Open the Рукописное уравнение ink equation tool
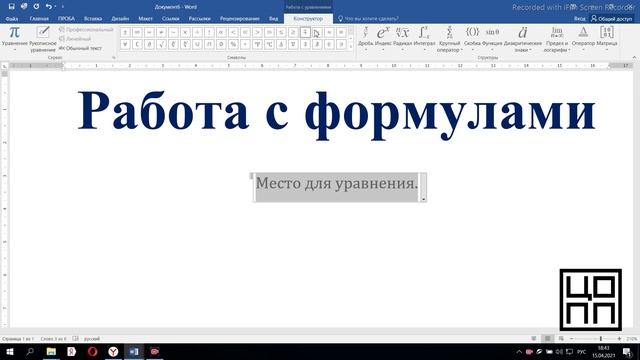The height and width of the screenshot is (360, 640). point(42,39)
